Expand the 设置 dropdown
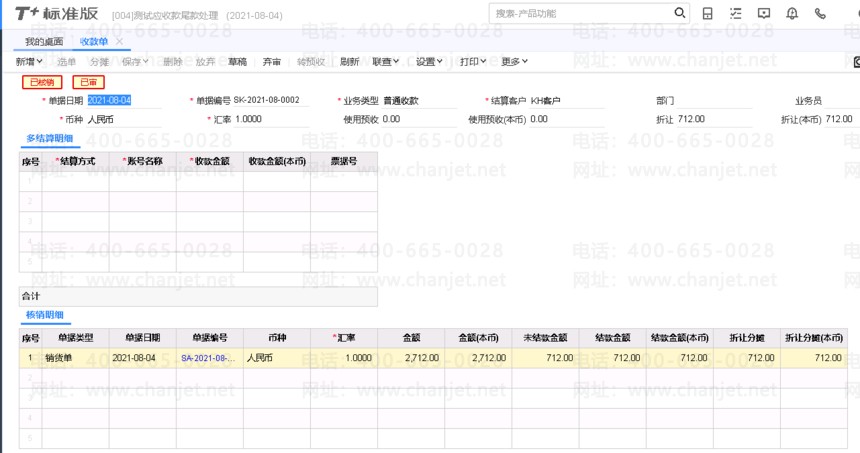 coord(430,62)
